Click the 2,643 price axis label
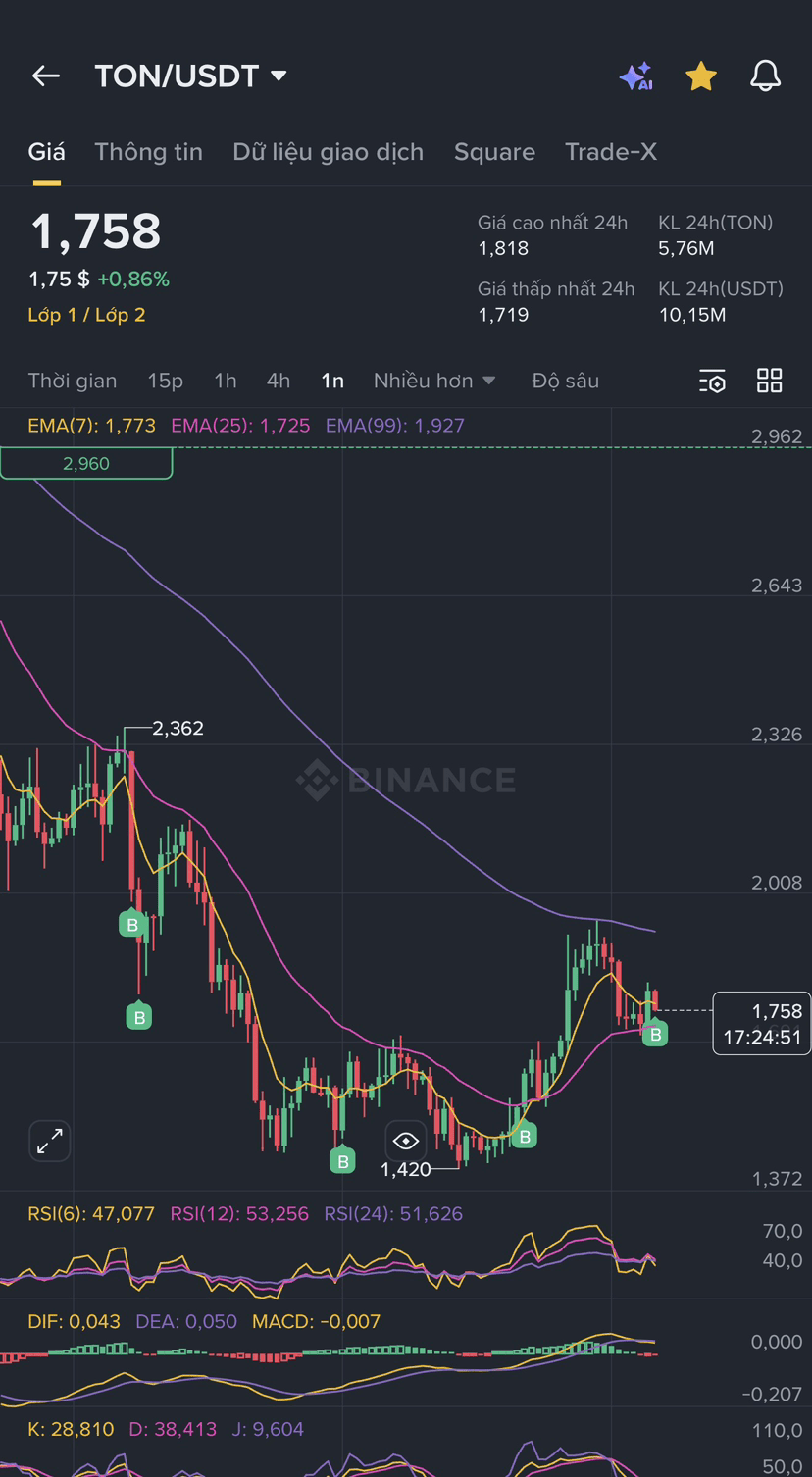812x1477 pixels. point(777,586)
